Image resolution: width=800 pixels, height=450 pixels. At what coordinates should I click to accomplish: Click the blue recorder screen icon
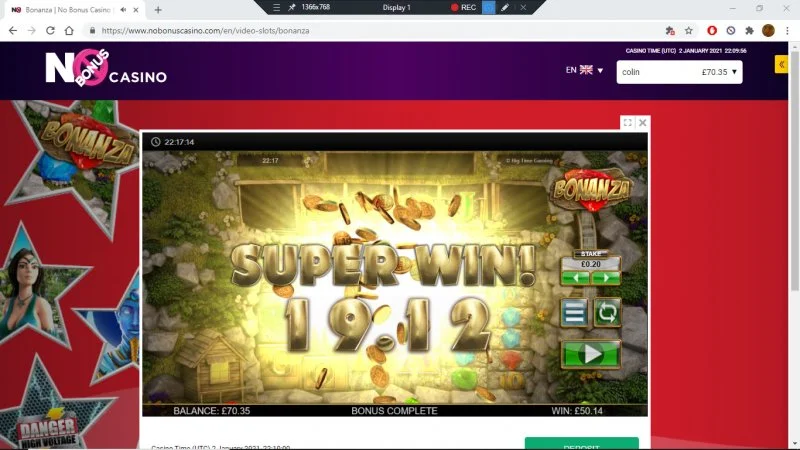[488, 8]
